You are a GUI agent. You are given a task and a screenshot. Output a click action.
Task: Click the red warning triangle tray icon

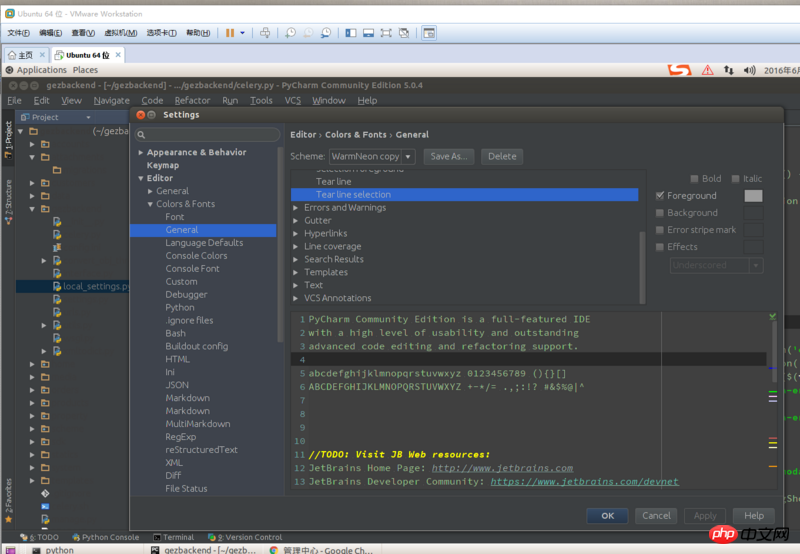[708, 70]
